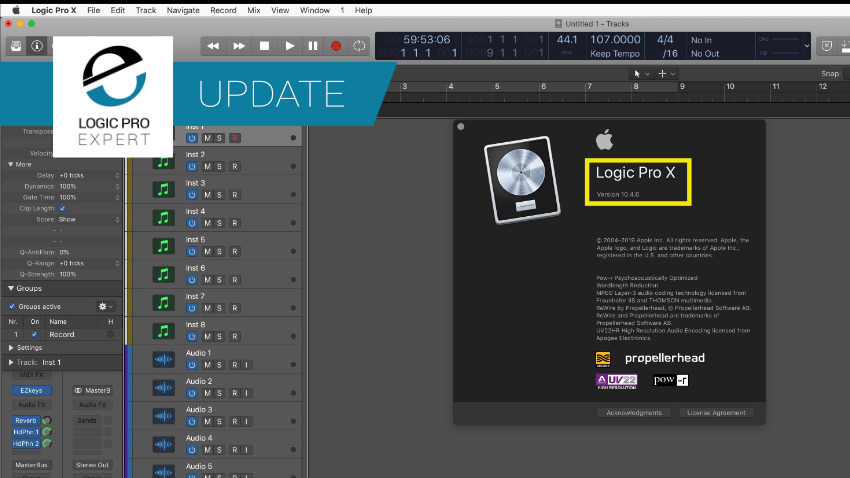This screenshot has height=478, width=850.
Task: Click the Inst 8 track instrument icon
Action: click(x=163, y=331)
